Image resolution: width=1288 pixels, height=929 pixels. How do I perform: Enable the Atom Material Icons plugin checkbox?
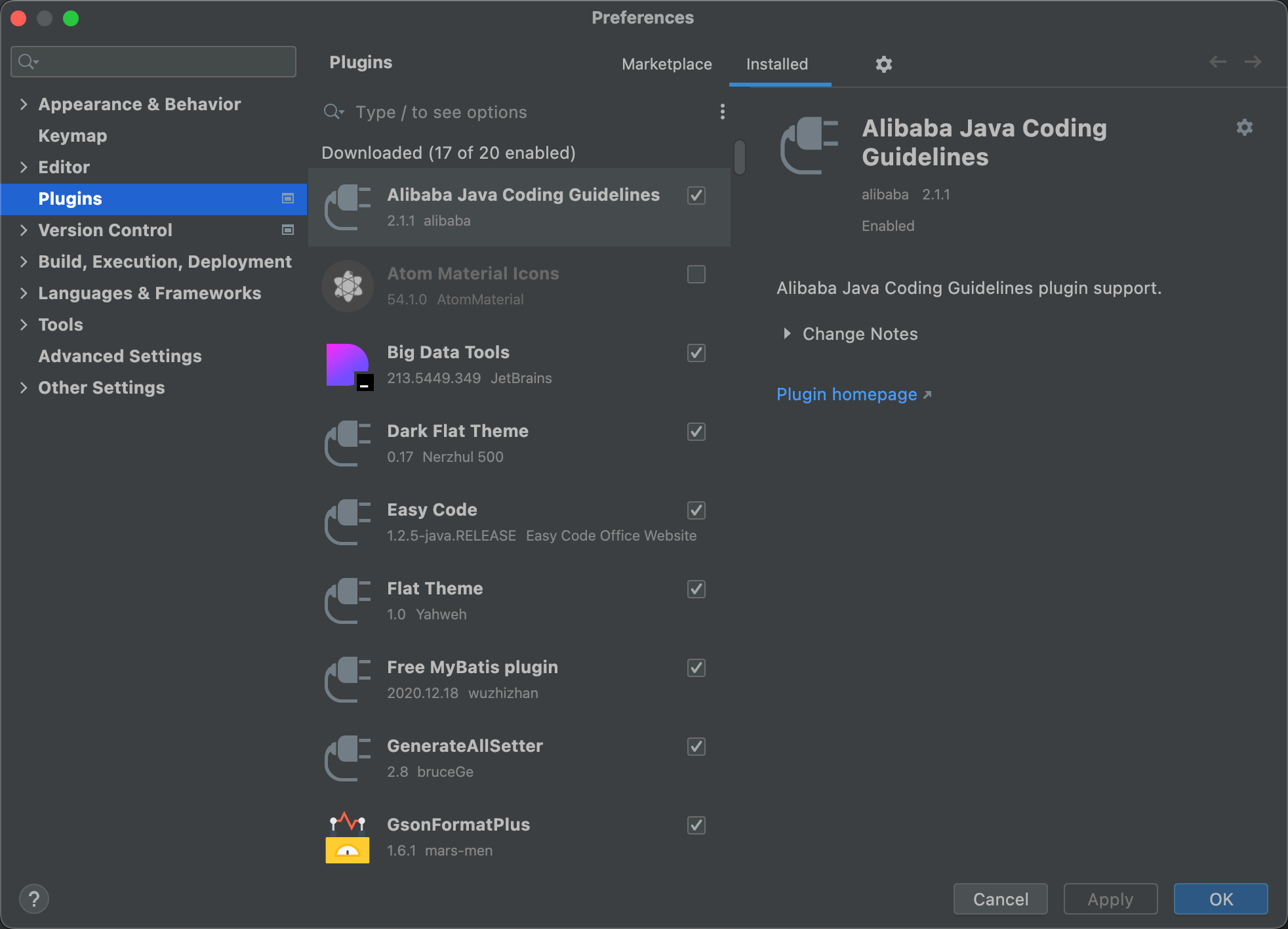tap(696, 274)
